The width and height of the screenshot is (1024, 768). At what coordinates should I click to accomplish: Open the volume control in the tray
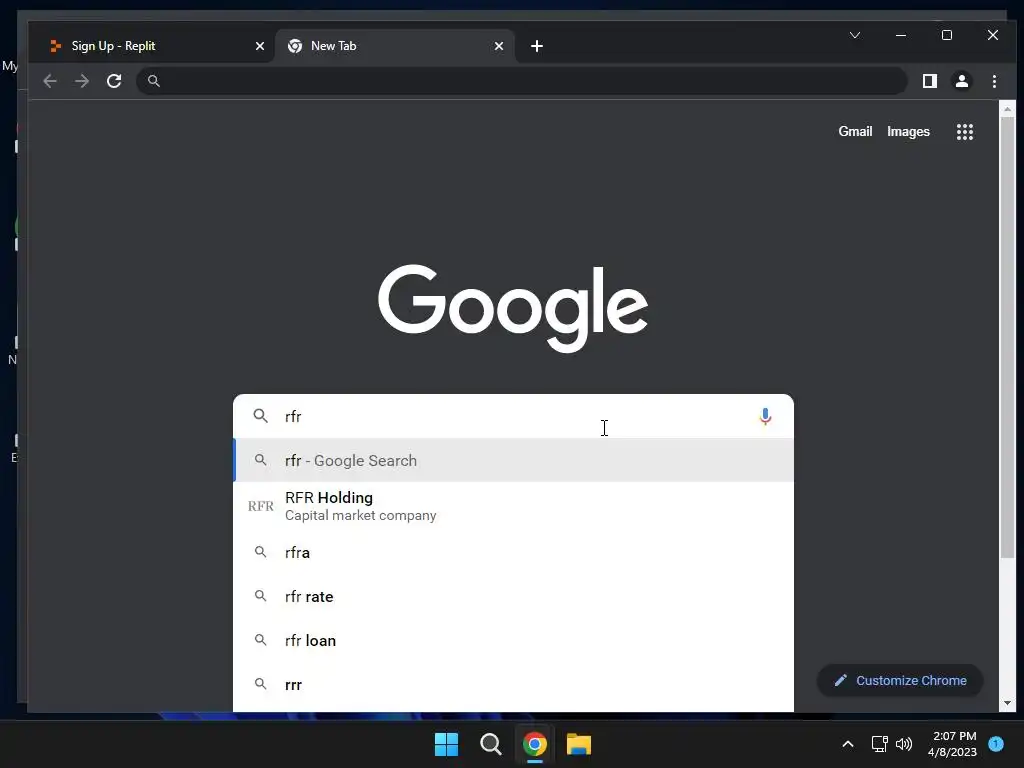click(904, 744)
